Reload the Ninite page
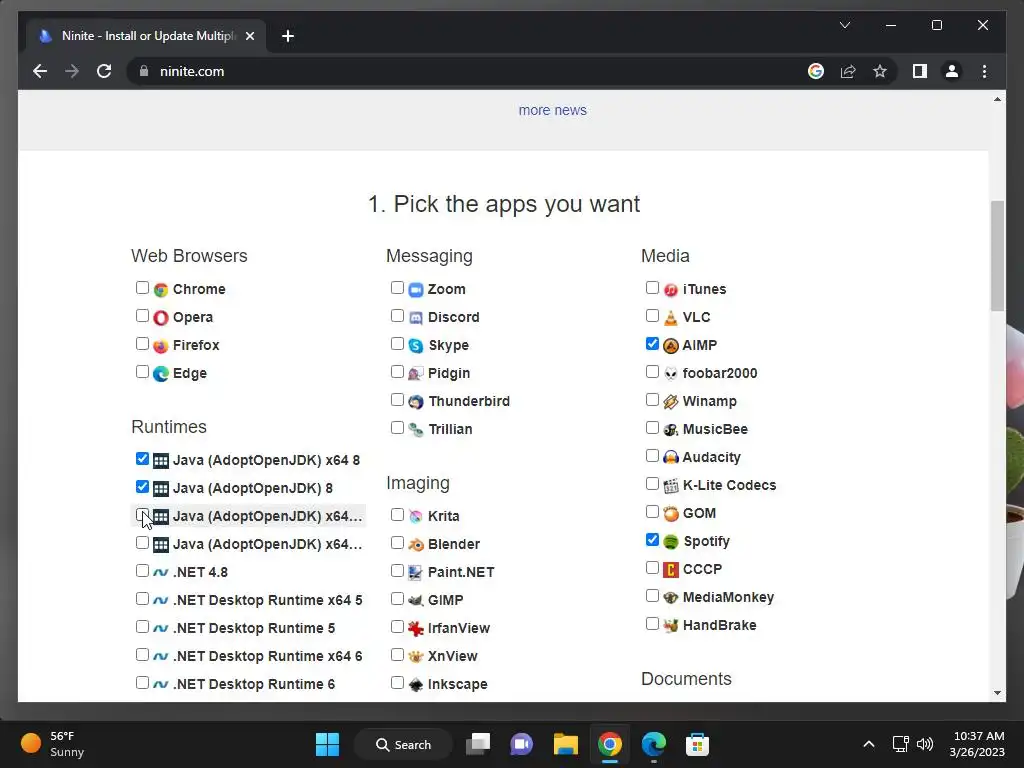The height and width of the screenshot is (768, 1024). coord(104,71)
